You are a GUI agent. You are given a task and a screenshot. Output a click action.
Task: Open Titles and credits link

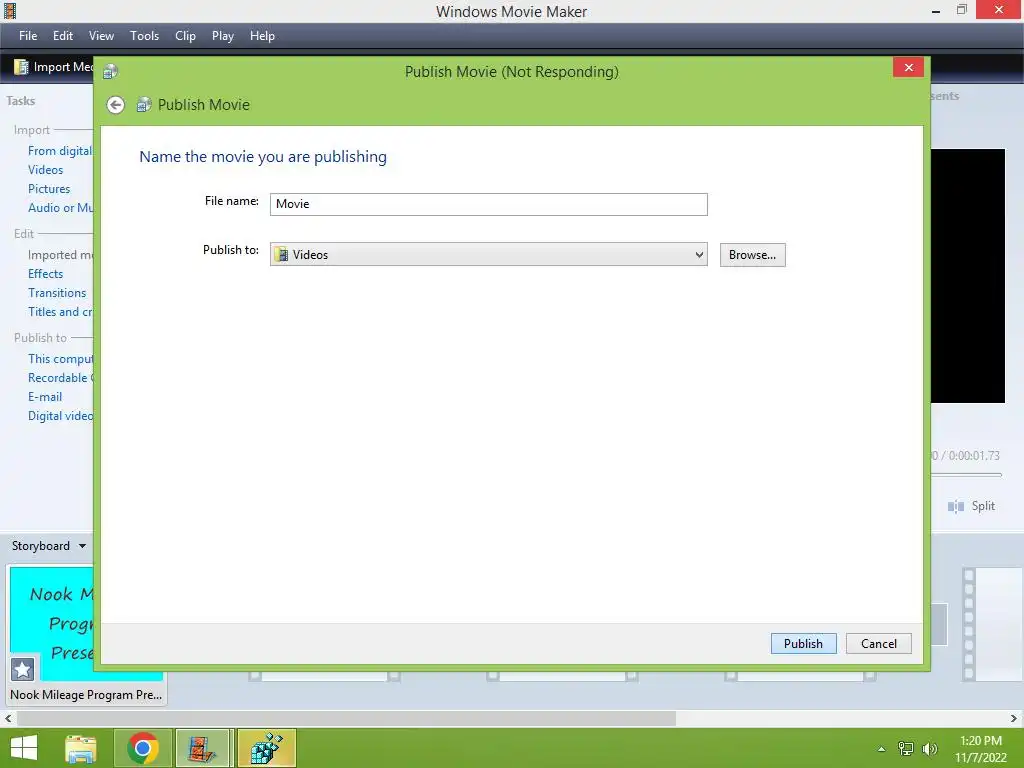[61, 312]
